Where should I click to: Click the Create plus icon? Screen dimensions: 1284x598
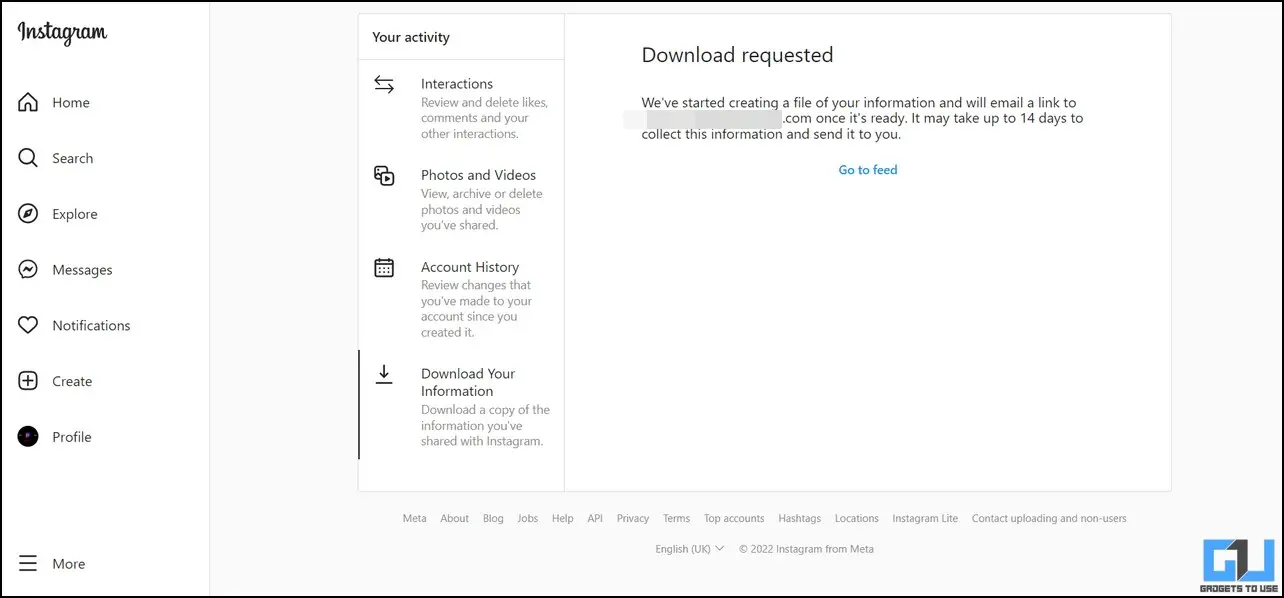(x=28, y=381)
